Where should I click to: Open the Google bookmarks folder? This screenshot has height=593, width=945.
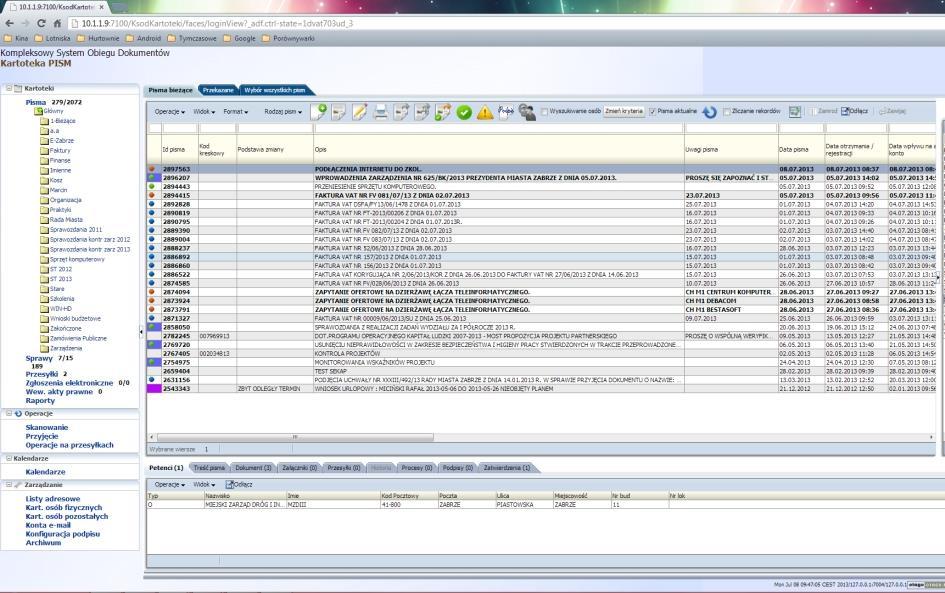click(x=240, y=38)
